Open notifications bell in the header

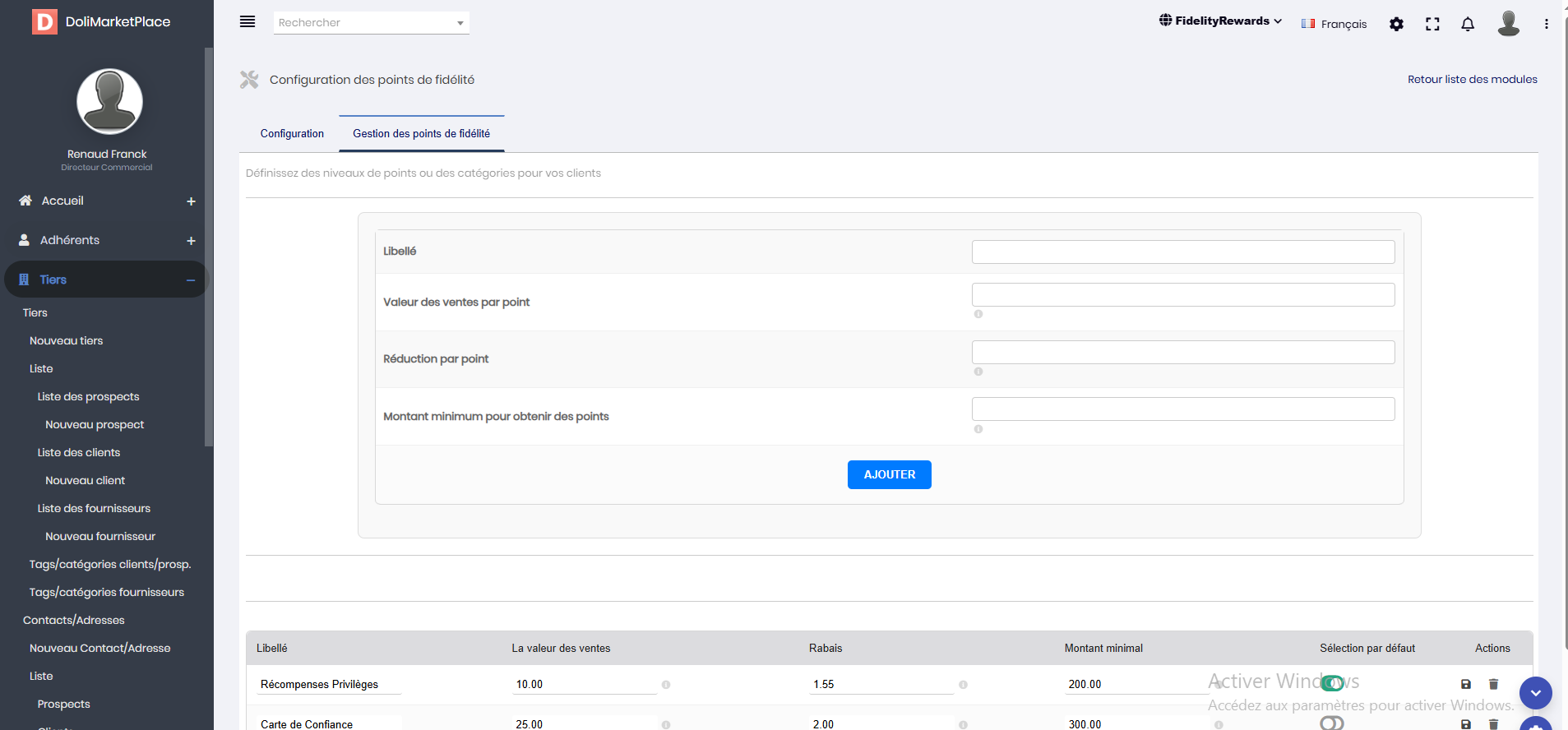(1468, 24)
